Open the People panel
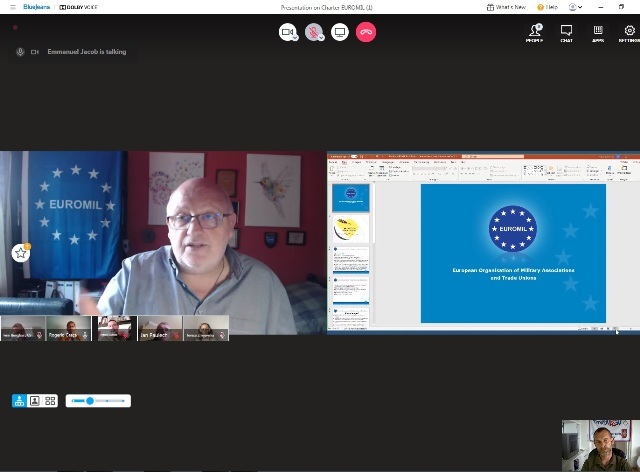Screen dimensions: 640x472 coord(535,32)
